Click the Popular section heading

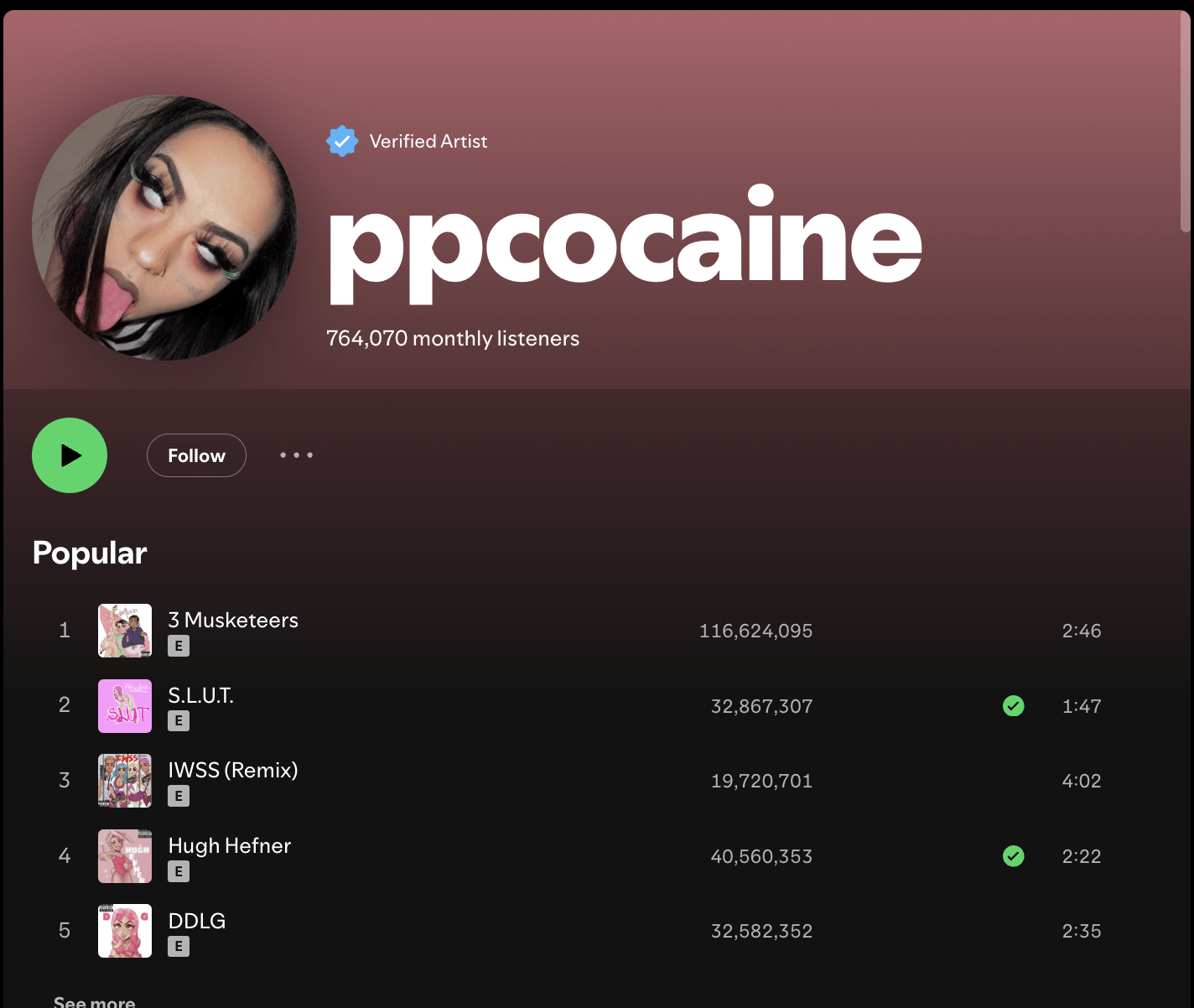[x=90, y=553]
